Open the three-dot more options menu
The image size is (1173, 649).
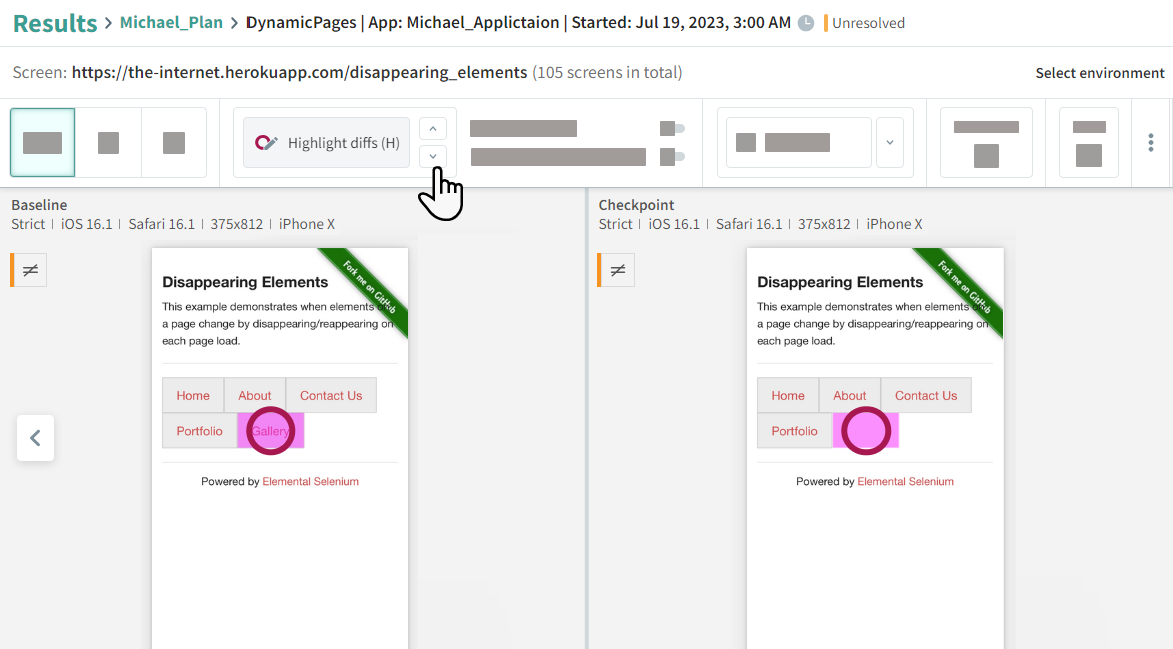coord(1150,143)
